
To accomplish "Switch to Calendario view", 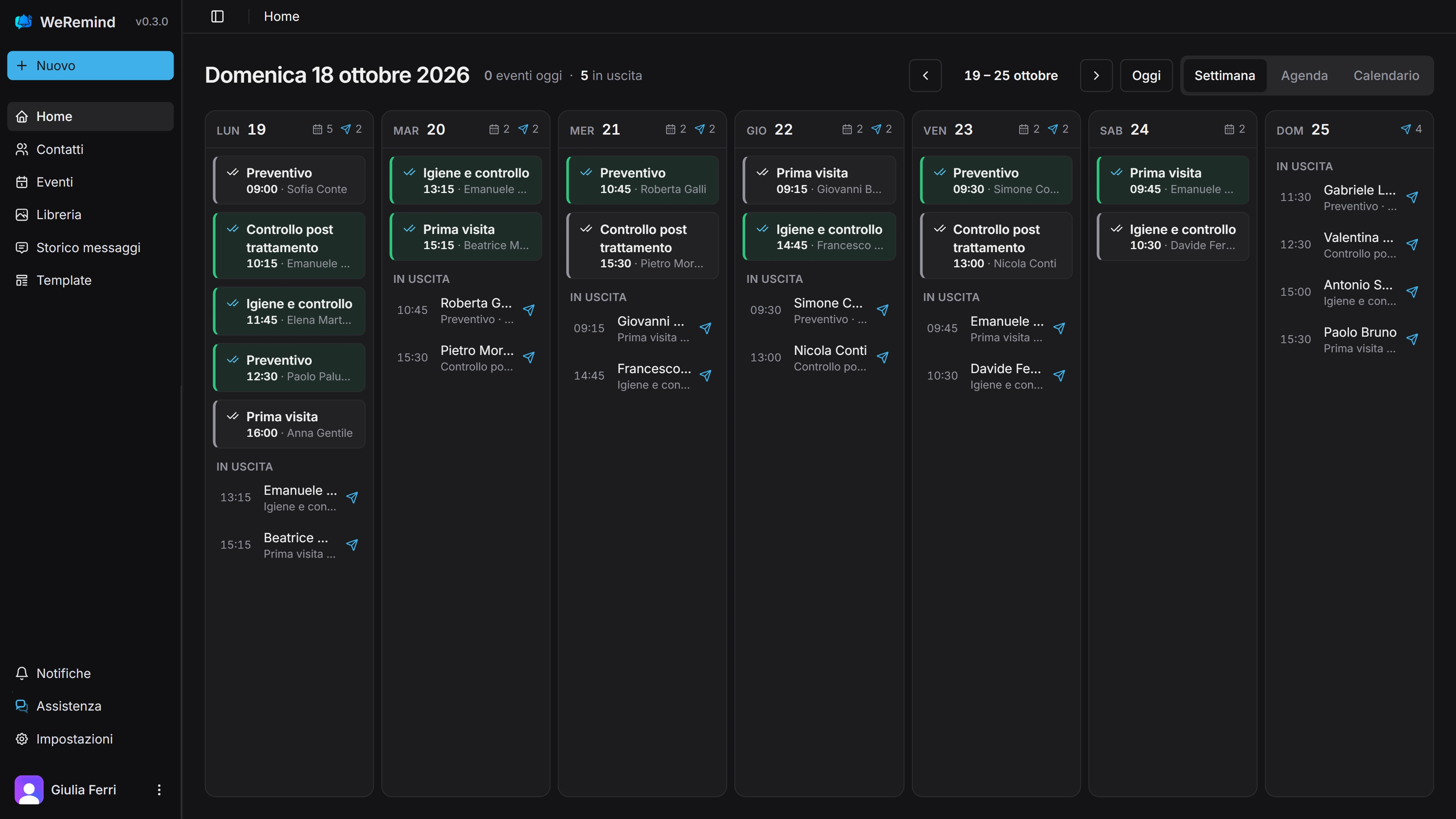I will pos(1386,76).
